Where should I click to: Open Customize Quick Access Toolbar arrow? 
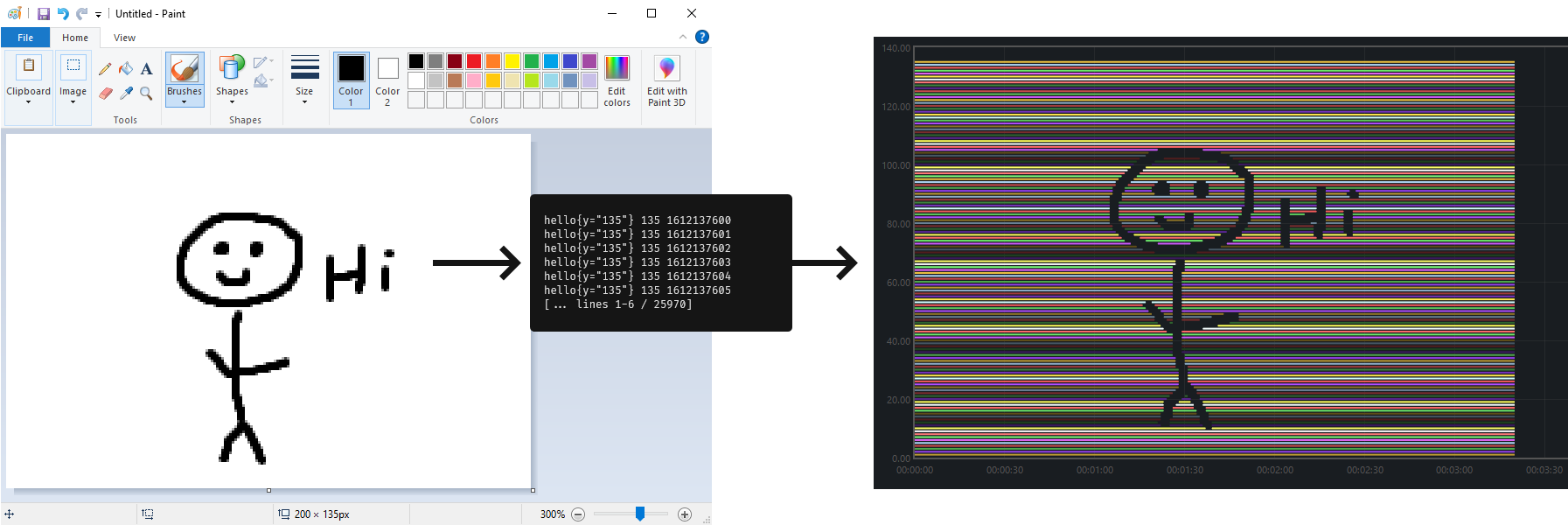tap(98, 15)
